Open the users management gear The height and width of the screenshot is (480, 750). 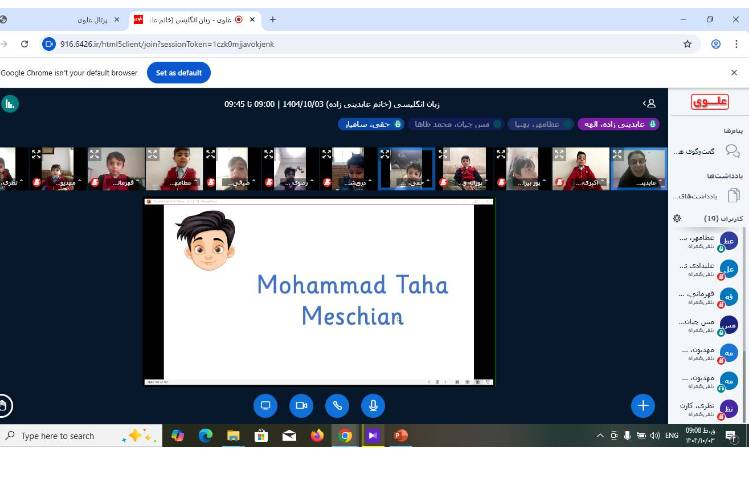[x=677, y=218]
